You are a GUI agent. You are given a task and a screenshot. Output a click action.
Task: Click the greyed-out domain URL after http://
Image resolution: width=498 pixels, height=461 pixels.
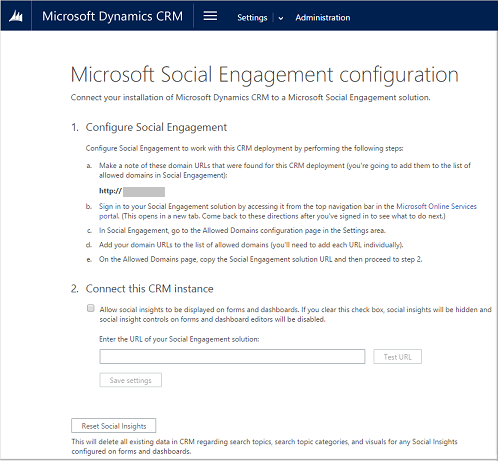coord(144,192)
